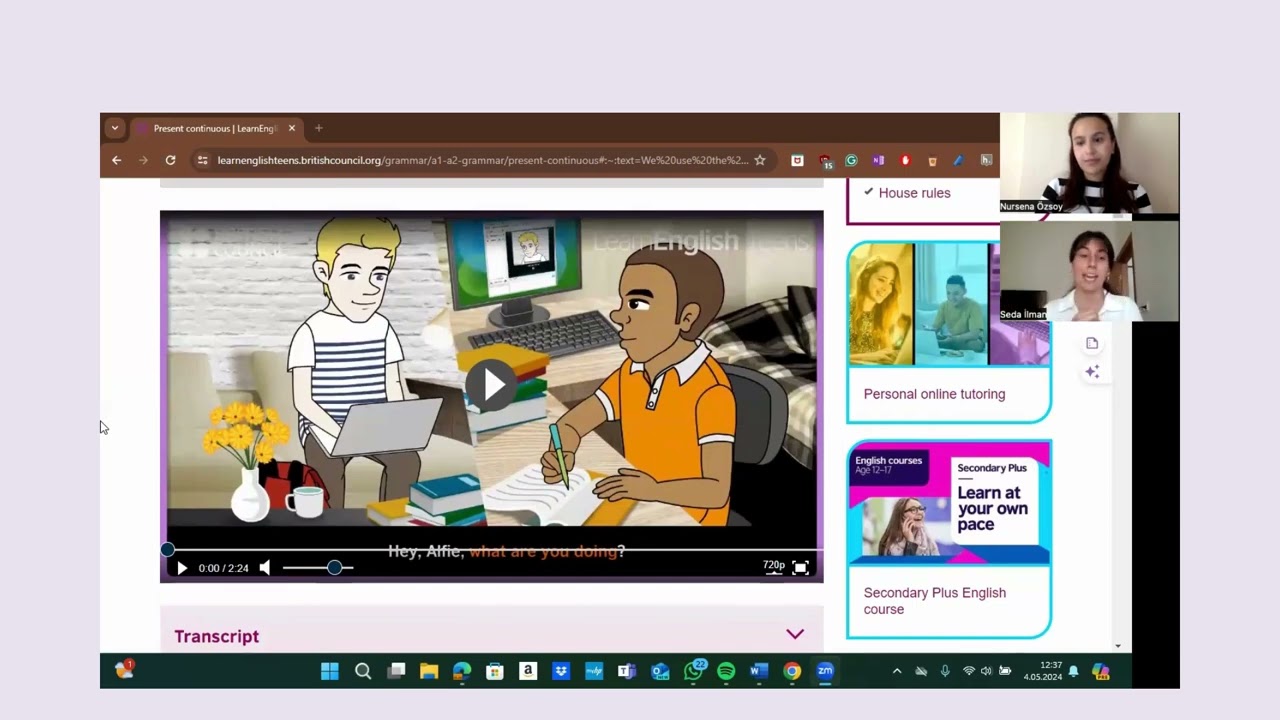
Task: Switch to Zoom on the taskbar
Action: click(x=825, y=671)
